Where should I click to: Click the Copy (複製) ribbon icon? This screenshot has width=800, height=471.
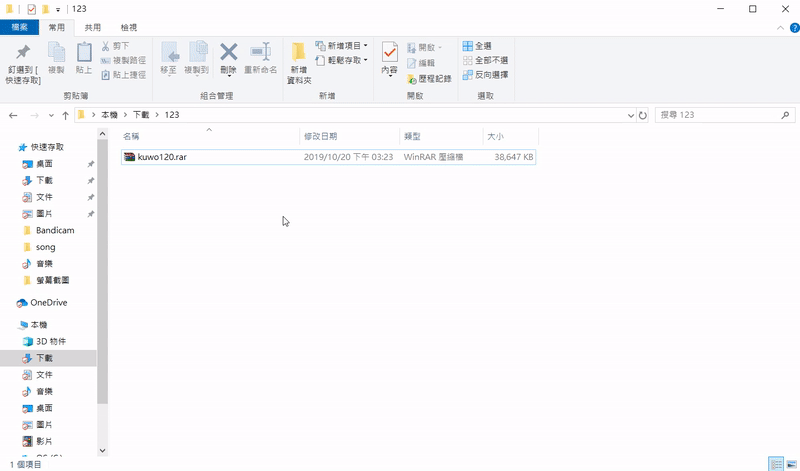coord(56,52)
